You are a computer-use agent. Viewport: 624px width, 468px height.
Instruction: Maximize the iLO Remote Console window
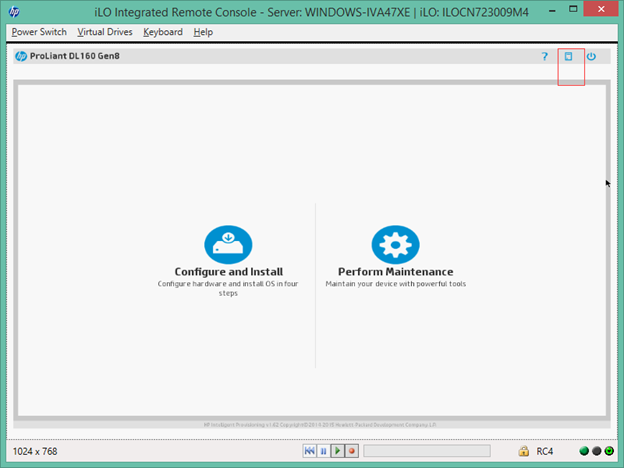573,9
